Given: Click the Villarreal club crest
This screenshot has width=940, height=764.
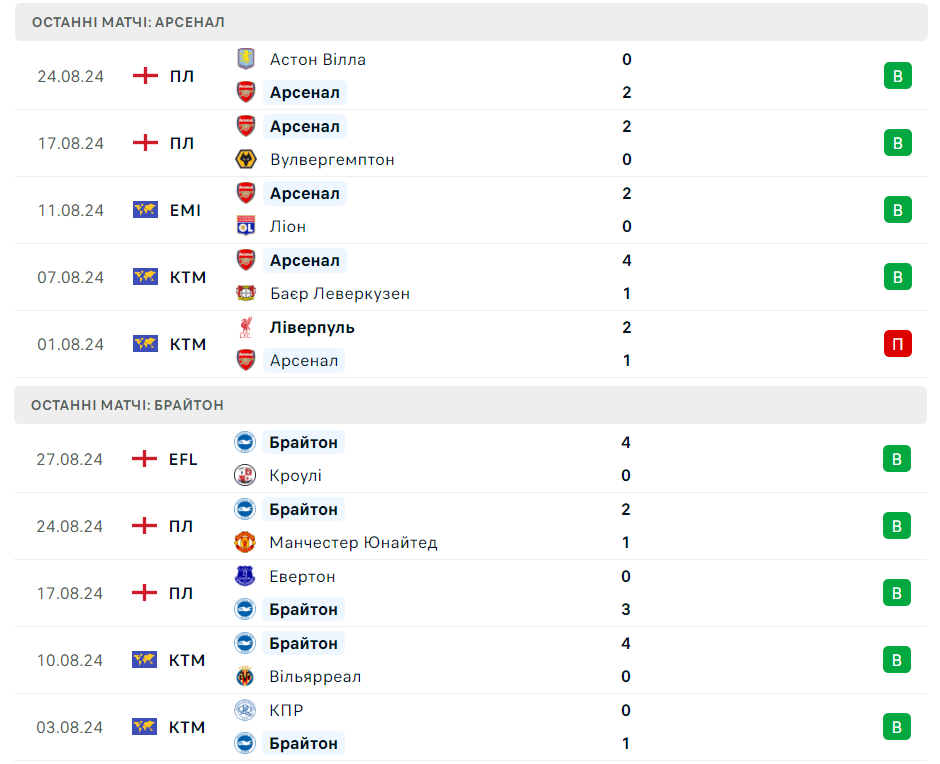Looking at the screenshot, I should coord(245,676).
